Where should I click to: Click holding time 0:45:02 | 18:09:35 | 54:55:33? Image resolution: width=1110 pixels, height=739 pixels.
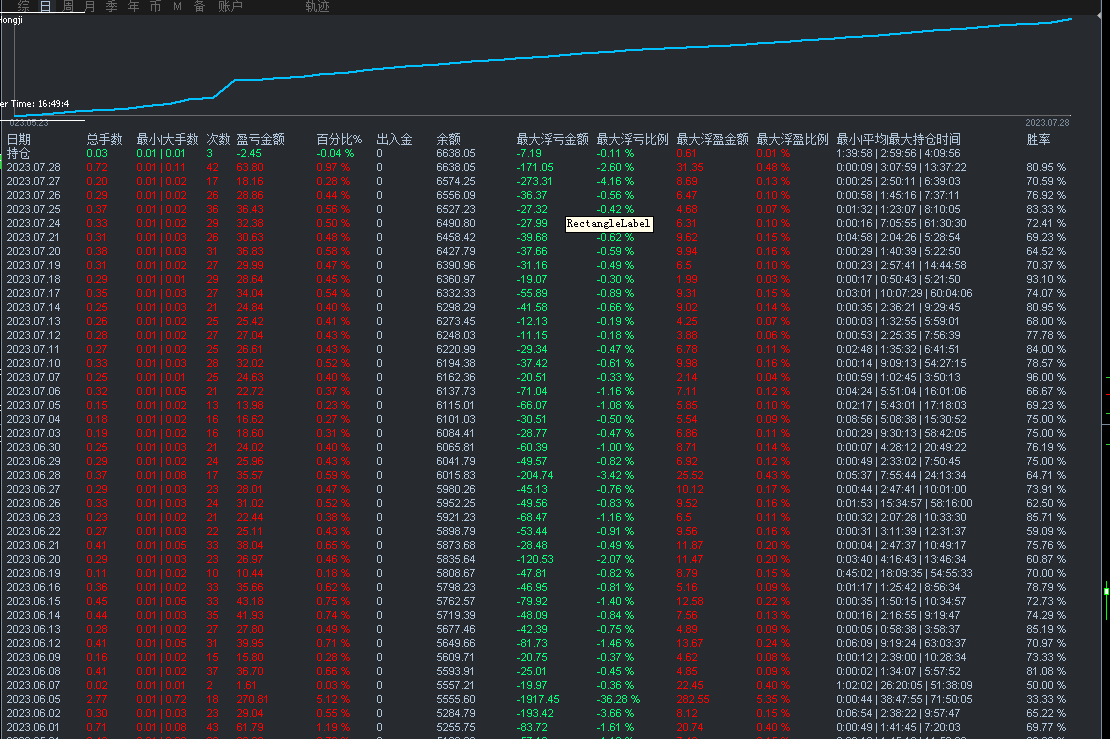(905, 573)
